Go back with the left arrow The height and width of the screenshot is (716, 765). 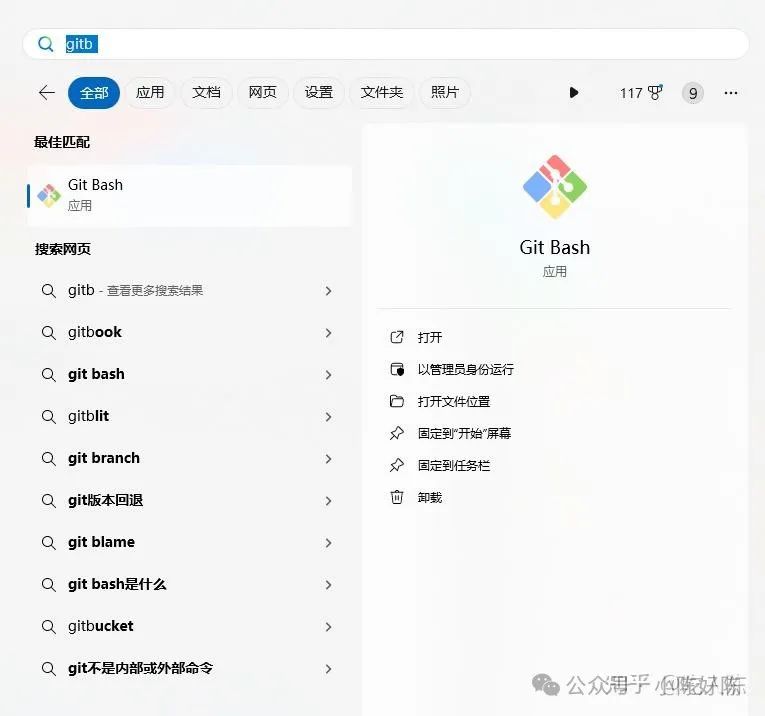tap(47, 93)
